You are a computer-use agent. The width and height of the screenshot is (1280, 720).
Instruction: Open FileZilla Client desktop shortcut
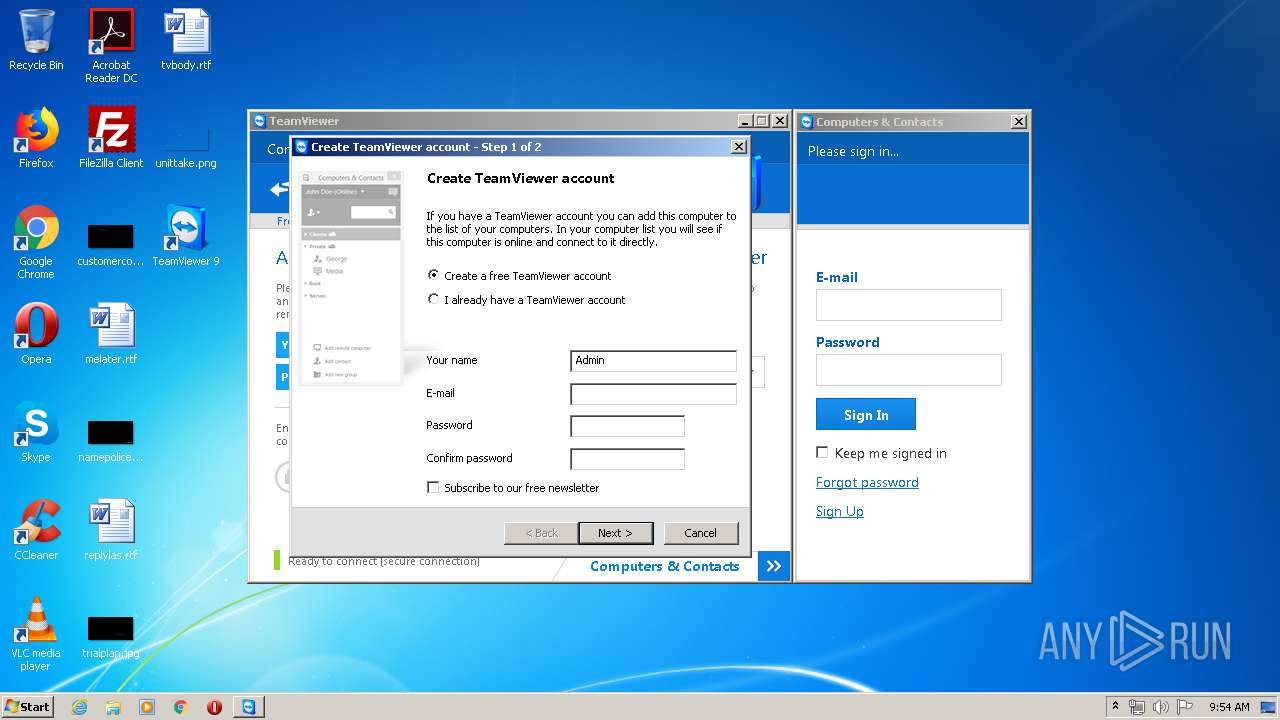point(111,138)
